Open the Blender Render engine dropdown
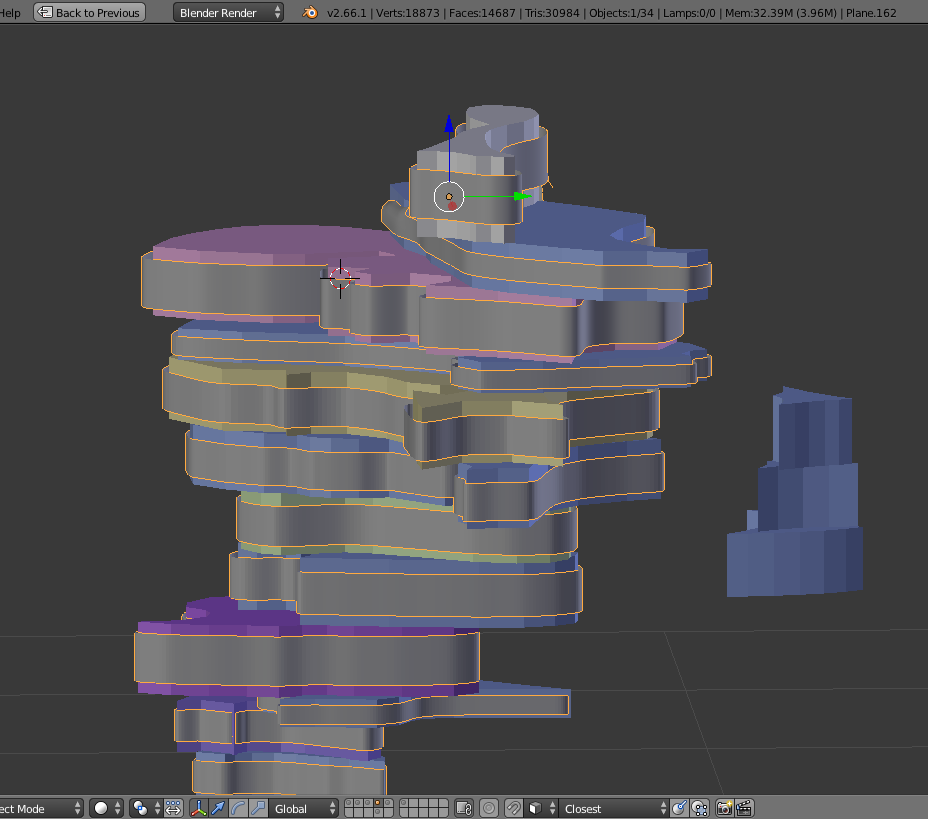The height and width of the screenshot is (819, 928). (x=228, y=13)
